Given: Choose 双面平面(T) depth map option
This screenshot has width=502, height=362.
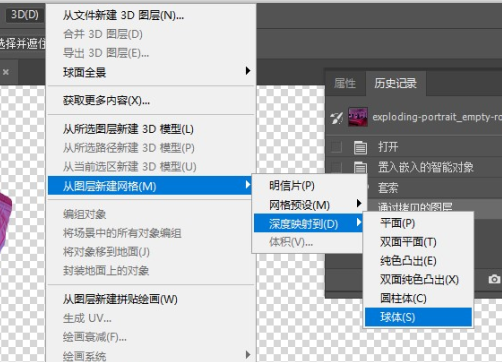Looking at the screenshot, I should (418, 242).
